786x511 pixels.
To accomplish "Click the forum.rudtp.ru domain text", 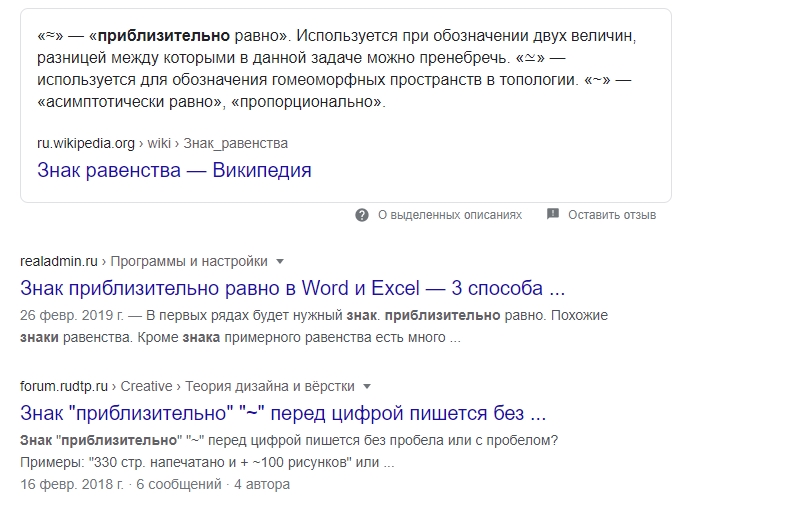I will pos(64,386).
